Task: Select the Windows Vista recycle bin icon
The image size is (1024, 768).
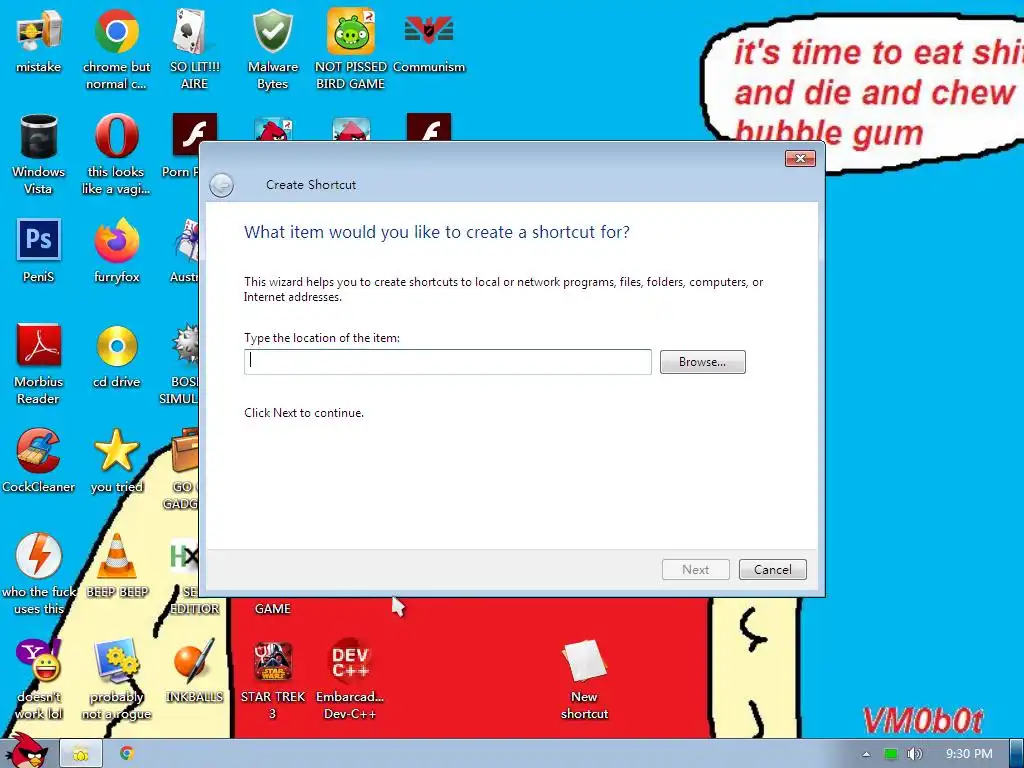Action: point(39,153)
